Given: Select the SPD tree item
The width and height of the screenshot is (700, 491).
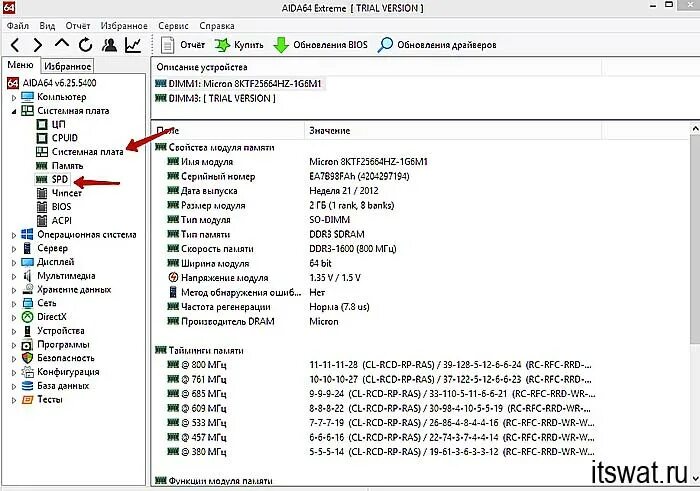Looking at the screenshot, I should click(60, 179).
